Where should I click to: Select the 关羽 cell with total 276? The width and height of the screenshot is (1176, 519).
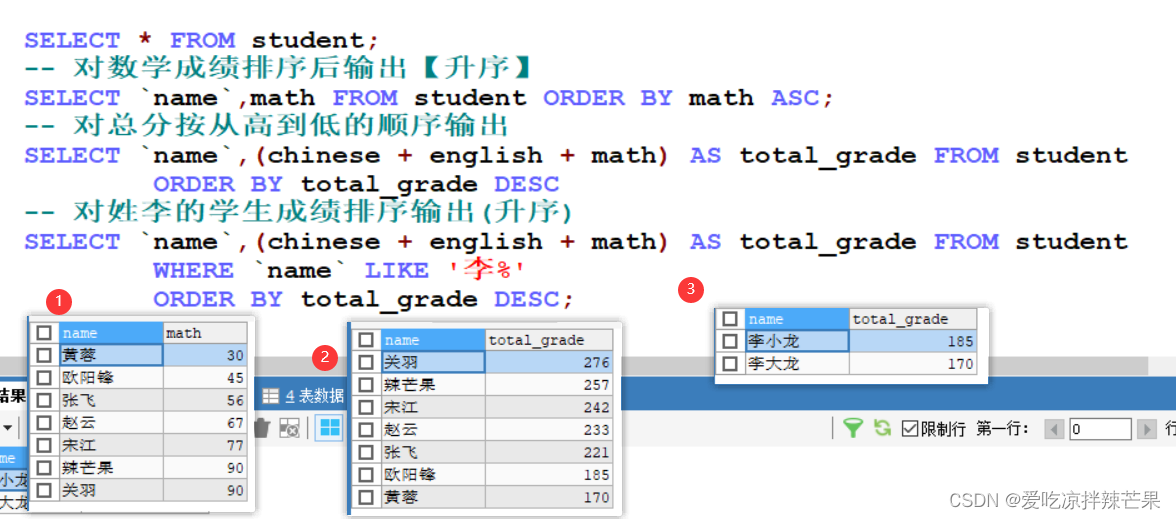[x=433, y=362]
